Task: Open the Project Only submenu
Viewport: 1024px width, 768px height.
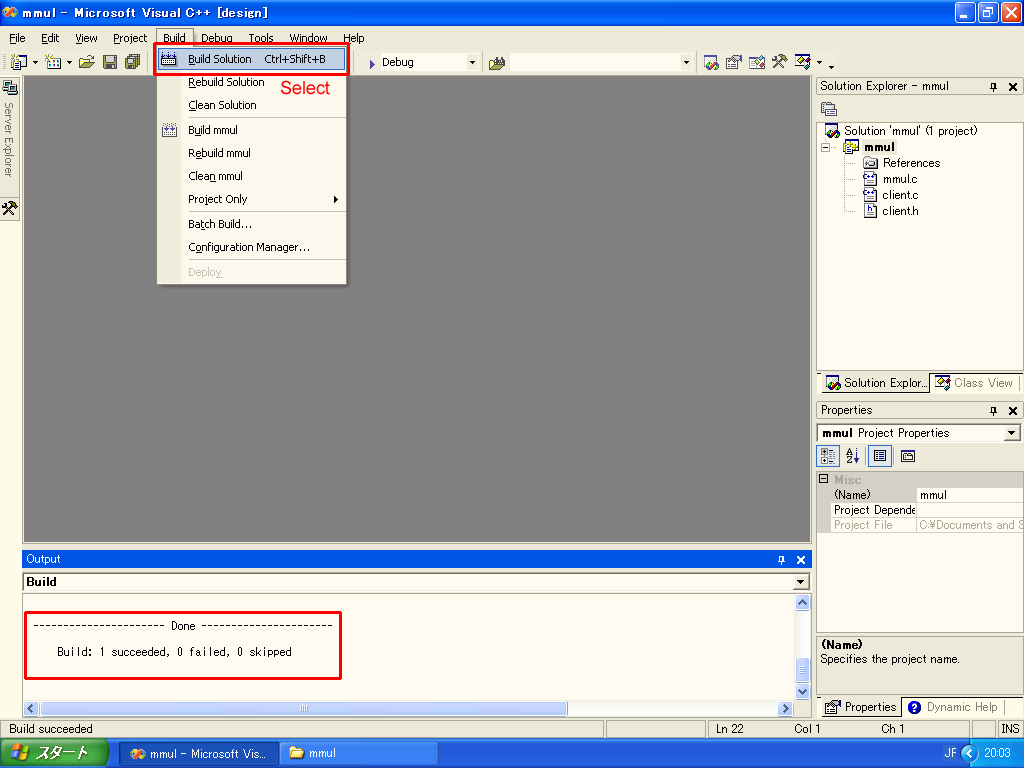Action: click(x=251, y=199)
